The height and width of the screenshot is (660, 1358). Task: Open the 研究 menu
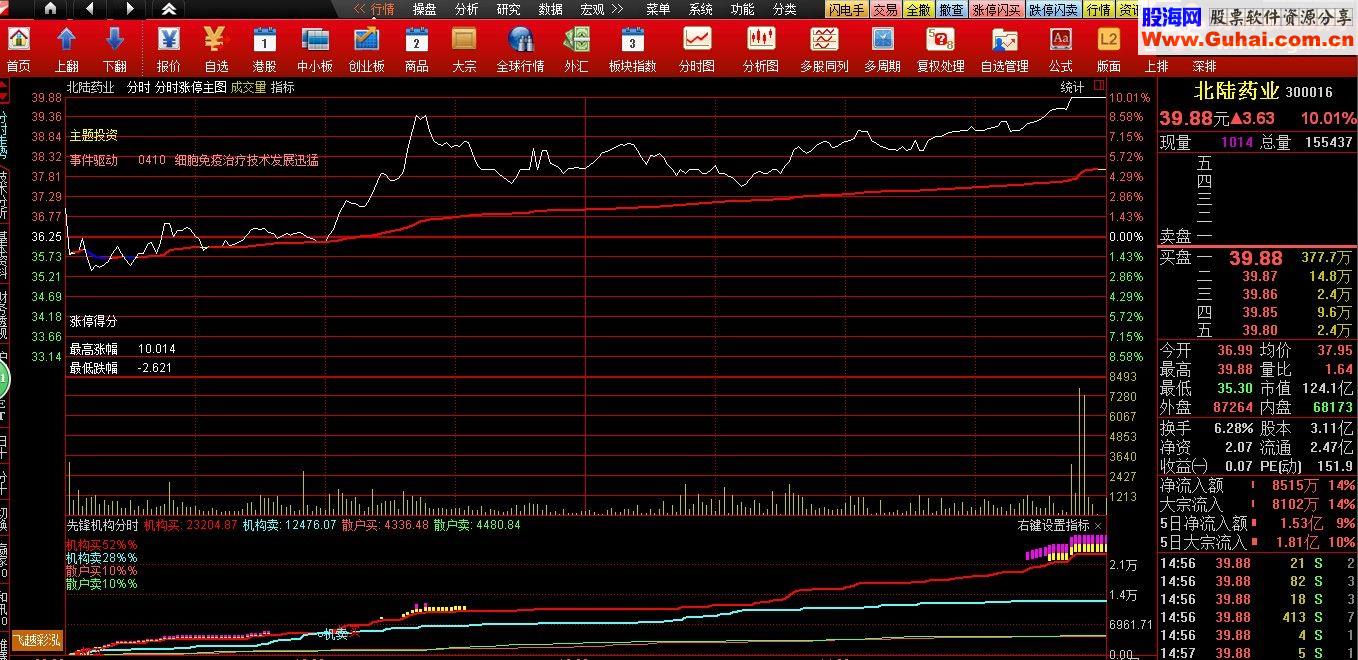[x=508, y=9]
